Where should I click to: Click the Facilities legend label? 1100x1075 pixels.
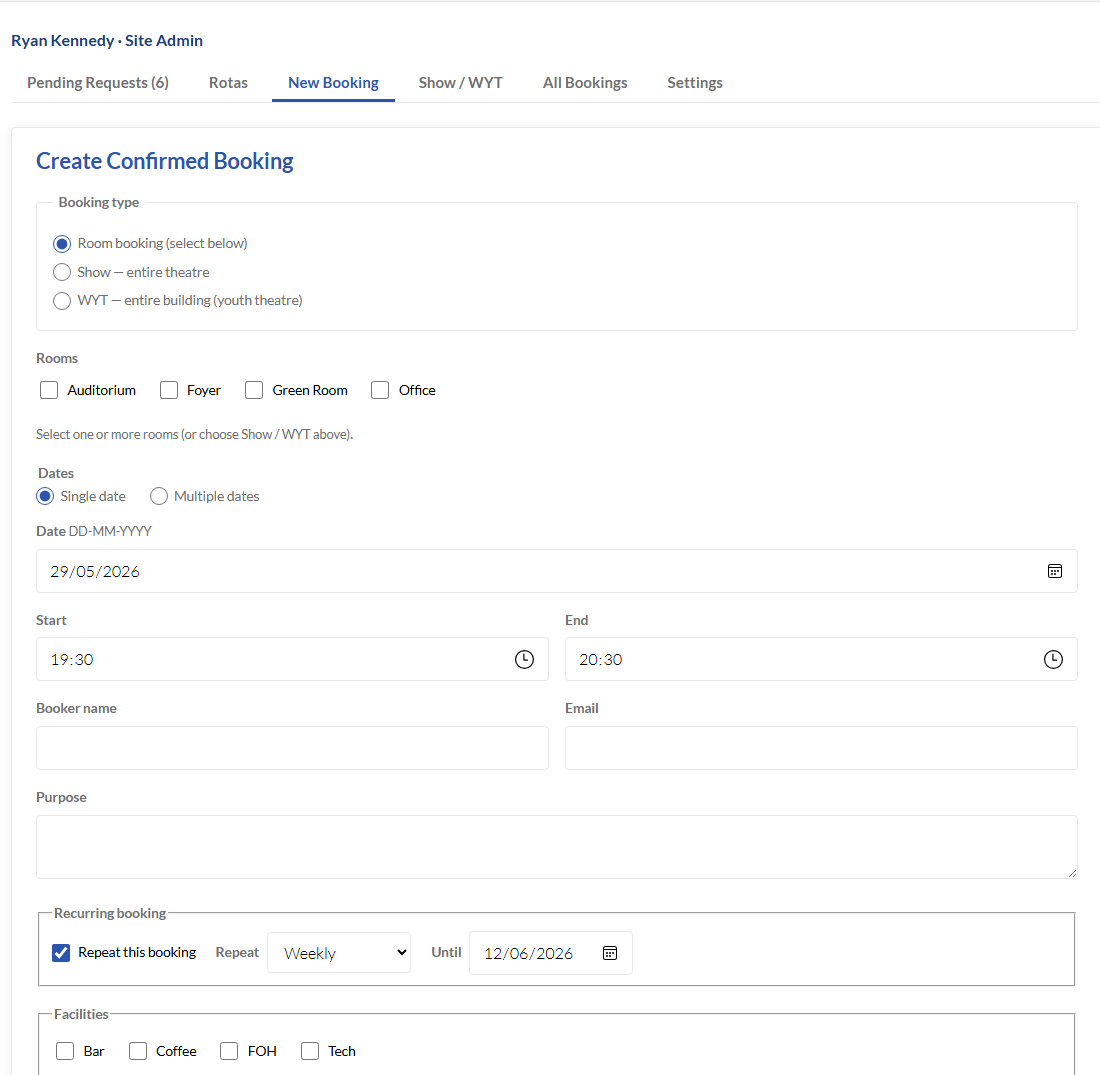(x=81, y=1014)
